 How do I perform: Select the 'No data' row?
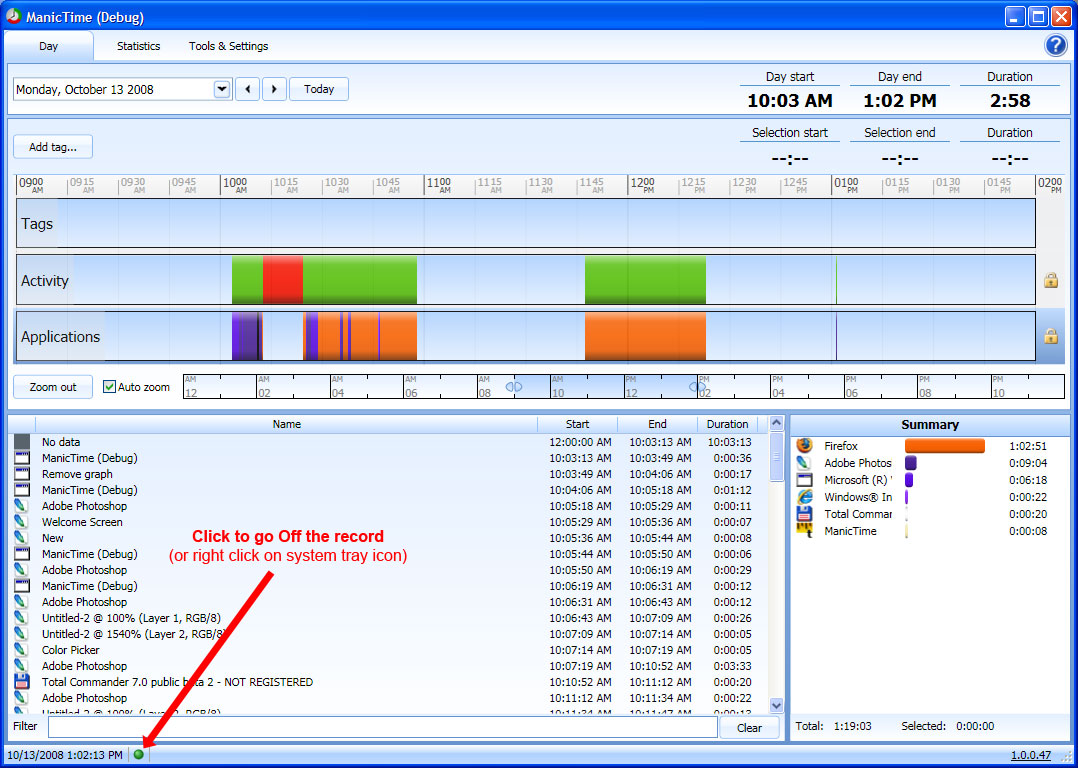388,442
